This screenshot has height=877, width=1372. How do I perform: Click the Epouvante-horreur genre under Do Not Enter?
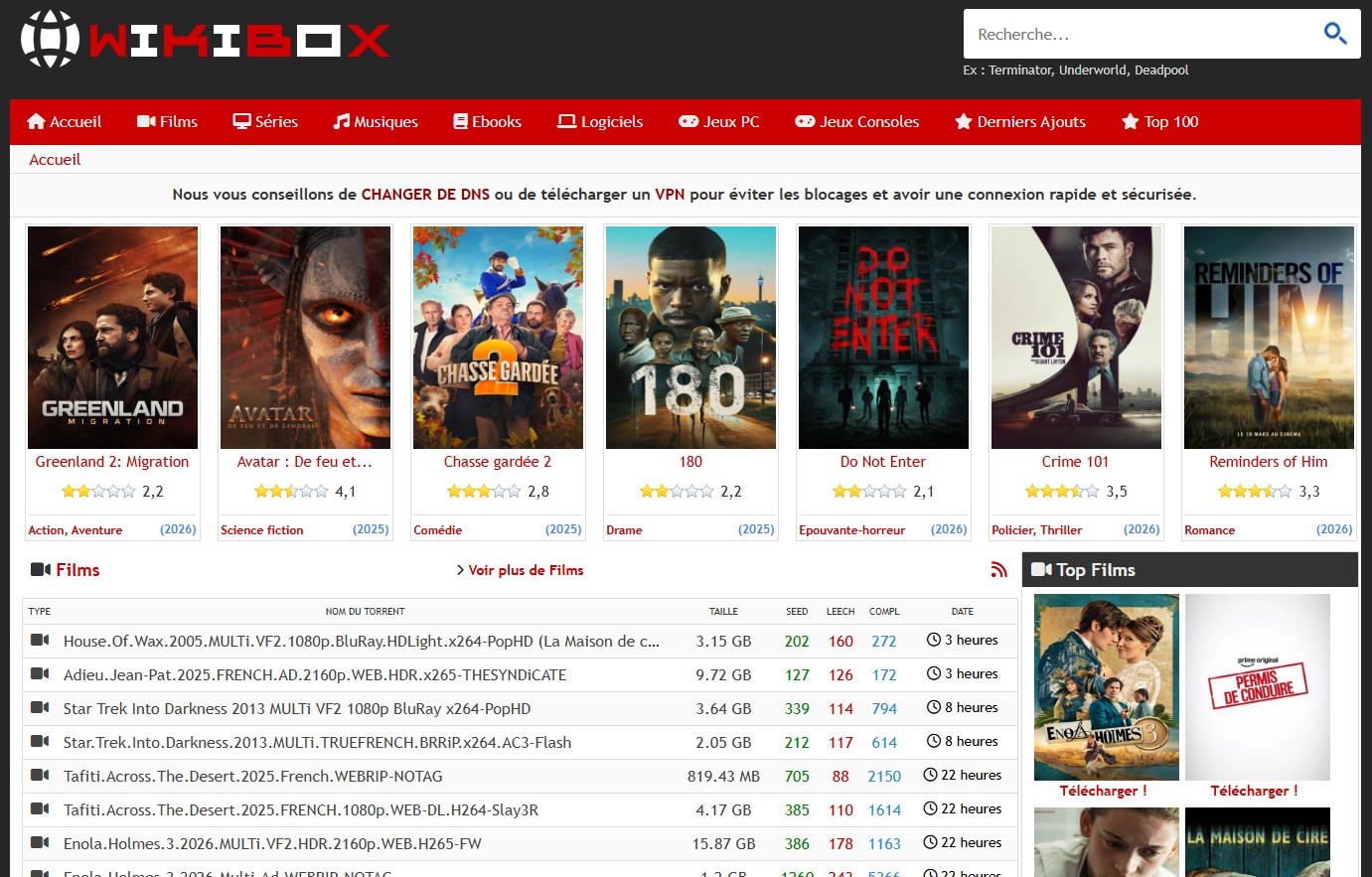pyautogui.click(x=852, y=530)
